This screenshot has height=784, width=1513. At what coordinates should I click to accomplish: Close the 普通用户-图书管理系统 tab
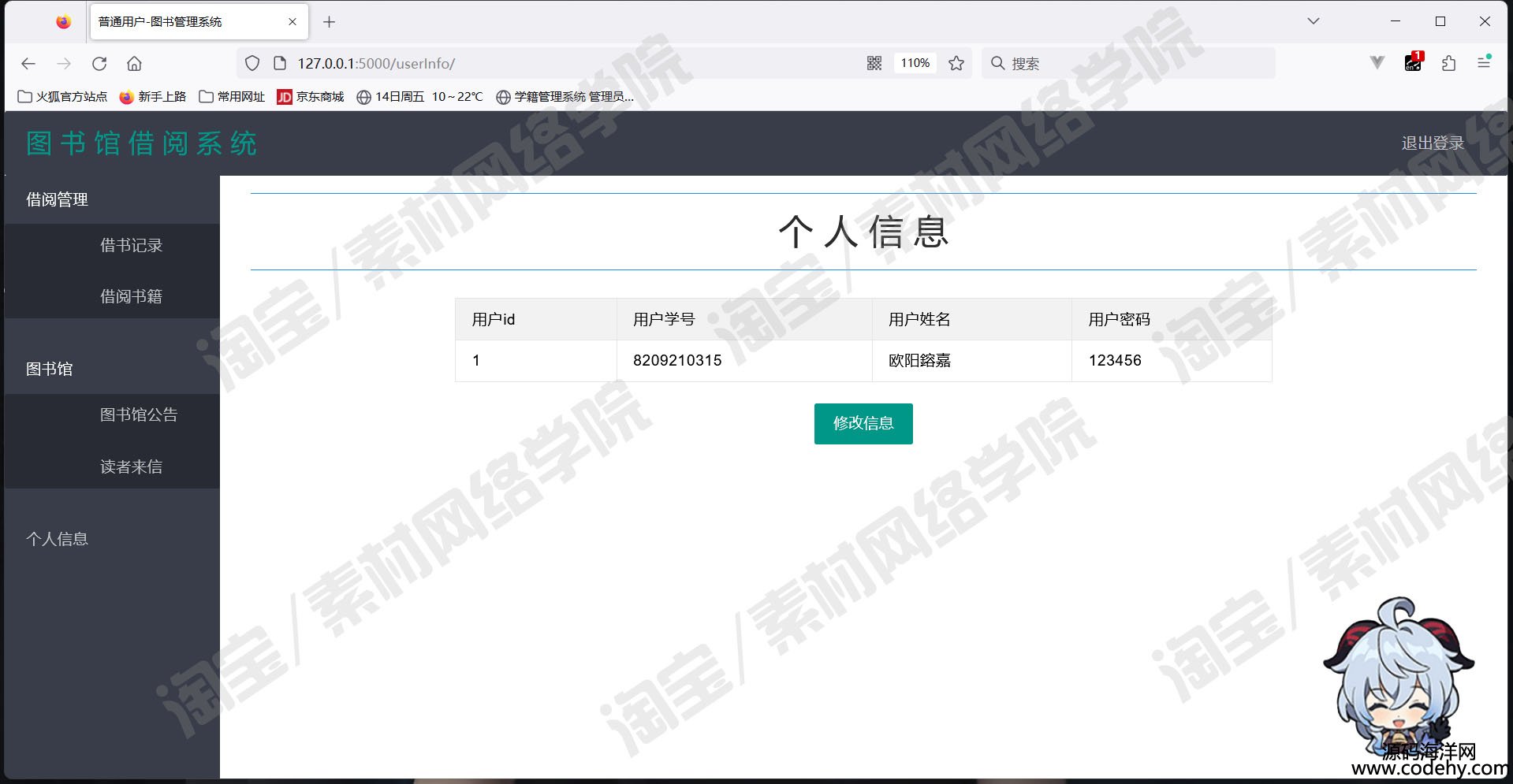[293, 22]
